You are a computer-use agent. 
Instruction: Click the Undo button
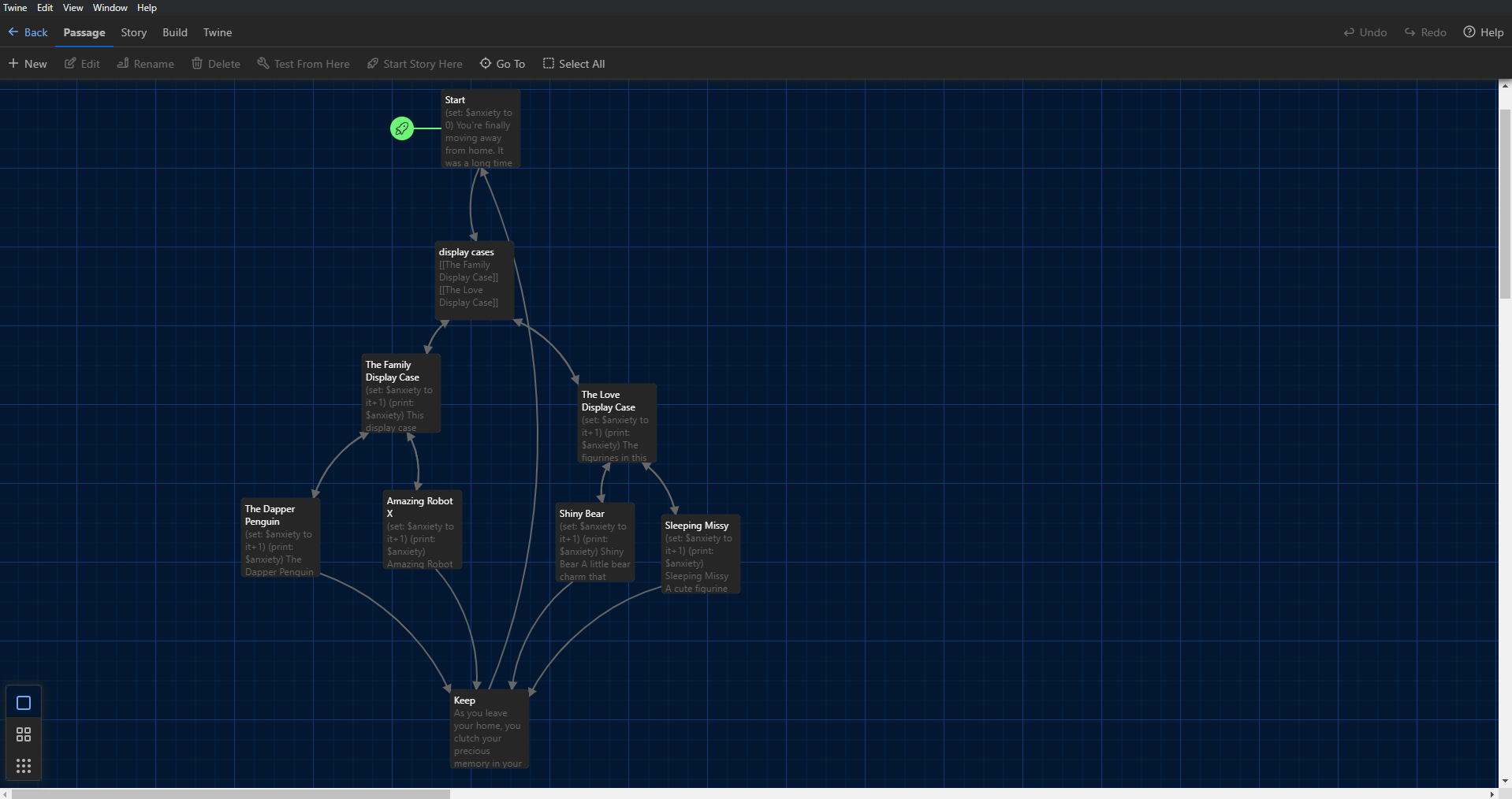point(1365,32)
